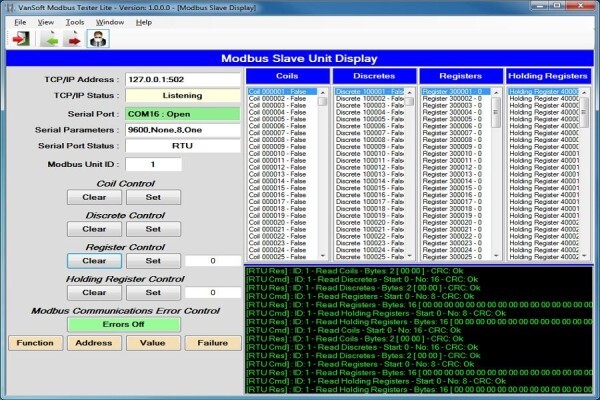
Task: Select the first Holding Register row
Action: (544, 92)
